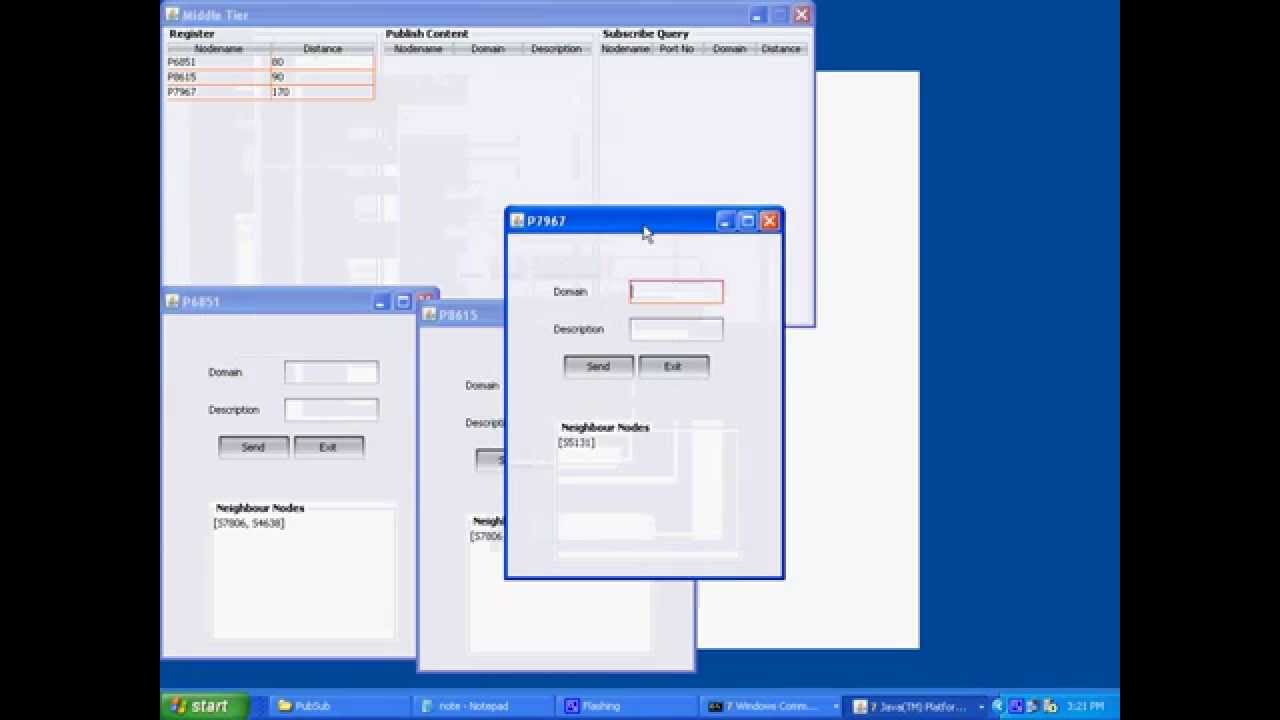
Task: Click the Port No column header
Action: click(x=677, y=49)
